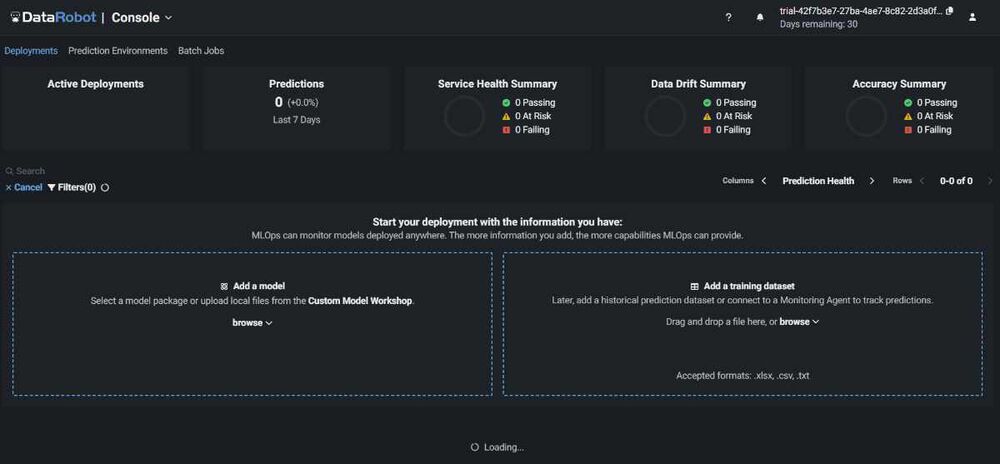Go to next rows page
The height and width of the screenshot is (464, 1000).
coord(990,181)
